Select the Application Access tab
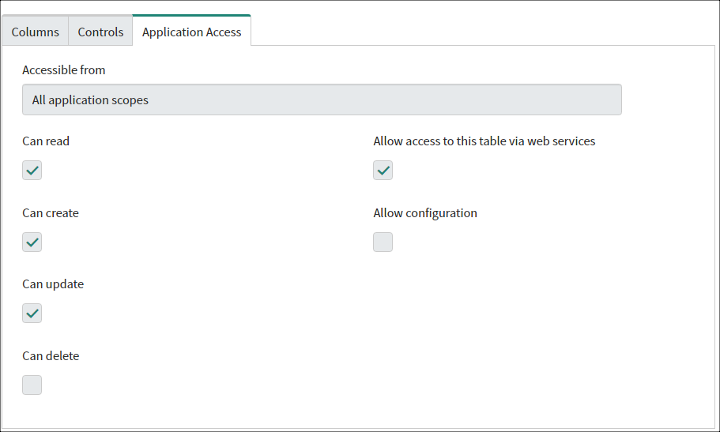 coord(191,31)
